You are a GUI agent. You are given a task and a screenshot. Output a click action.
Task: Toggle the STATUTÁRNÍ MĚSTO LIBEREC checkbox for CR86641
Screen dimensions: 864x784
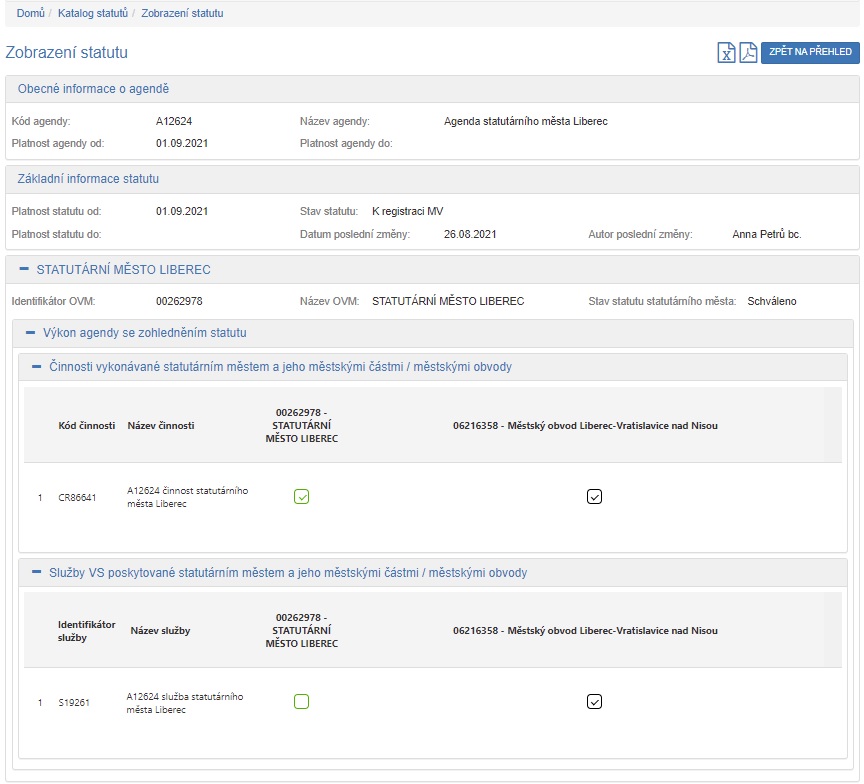point(302,496)
